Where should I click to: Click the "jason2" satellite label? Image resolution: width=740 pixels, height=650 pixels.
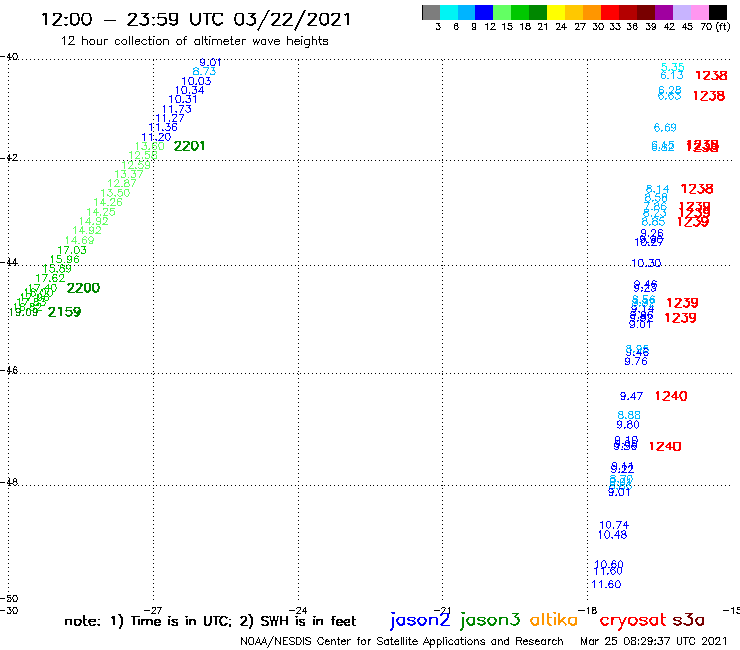pos(420,620)
